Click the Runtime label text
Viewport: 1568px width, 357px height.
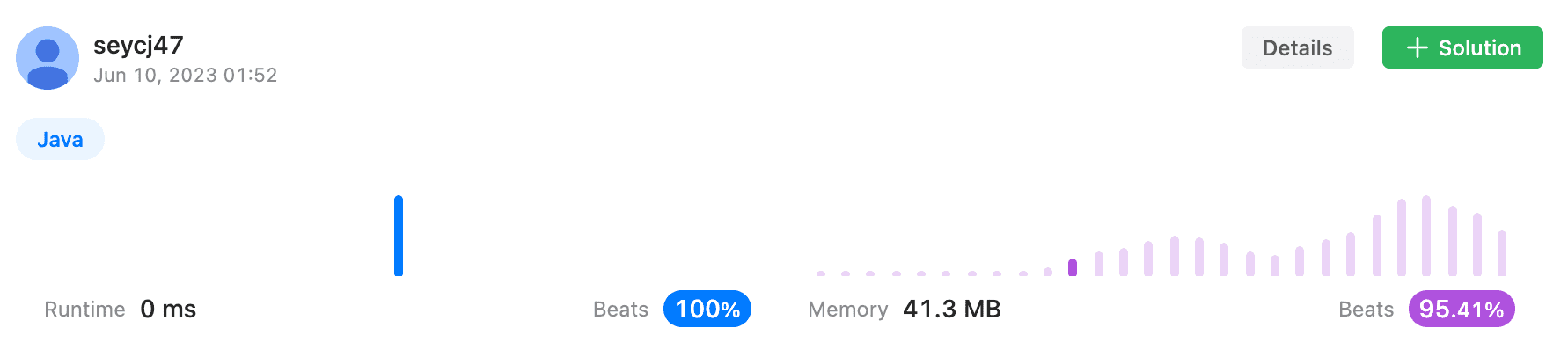(x=84, y=310)
